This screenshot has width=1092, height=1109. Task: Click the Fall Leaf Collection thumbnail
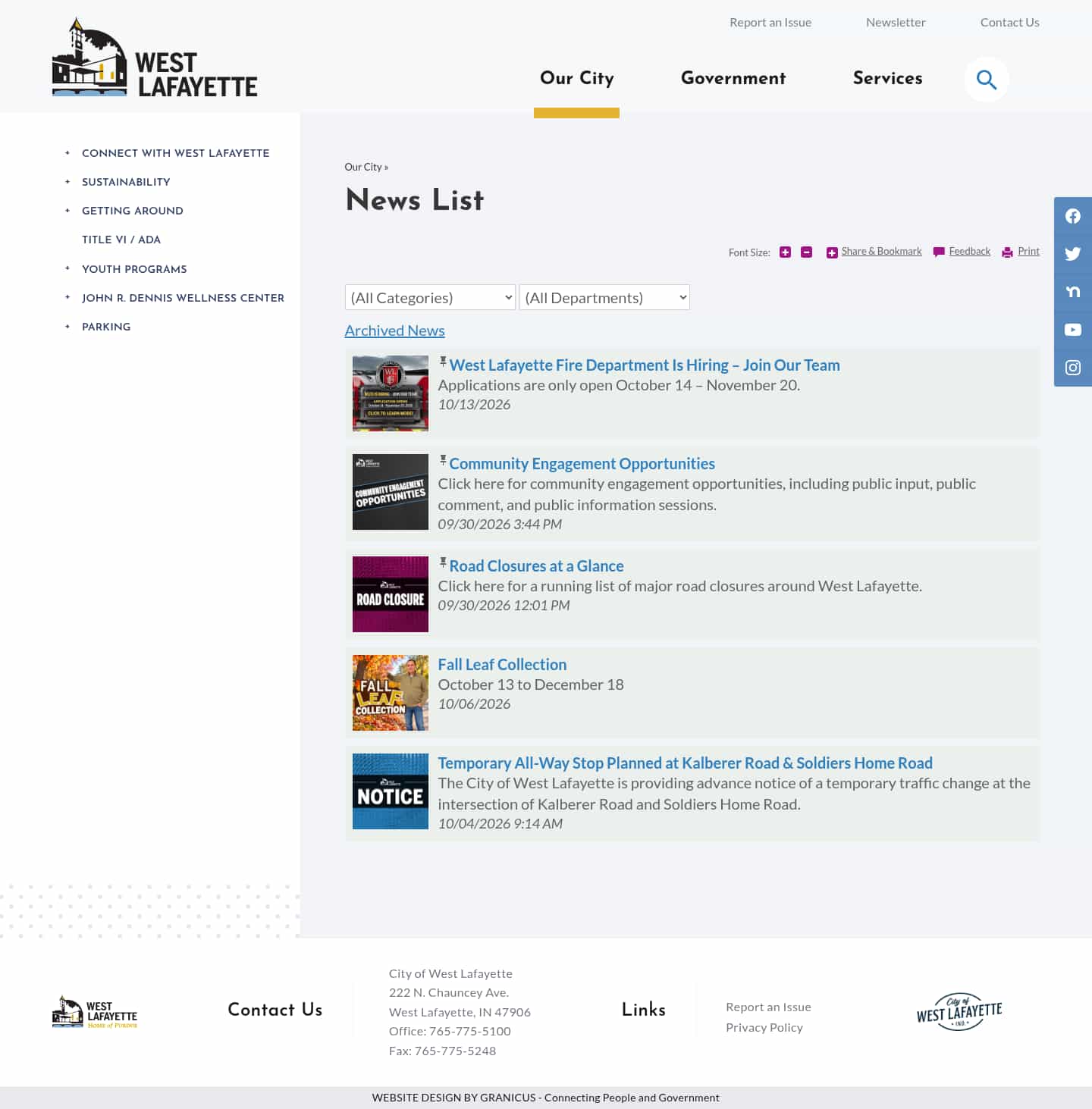point(391,693)
